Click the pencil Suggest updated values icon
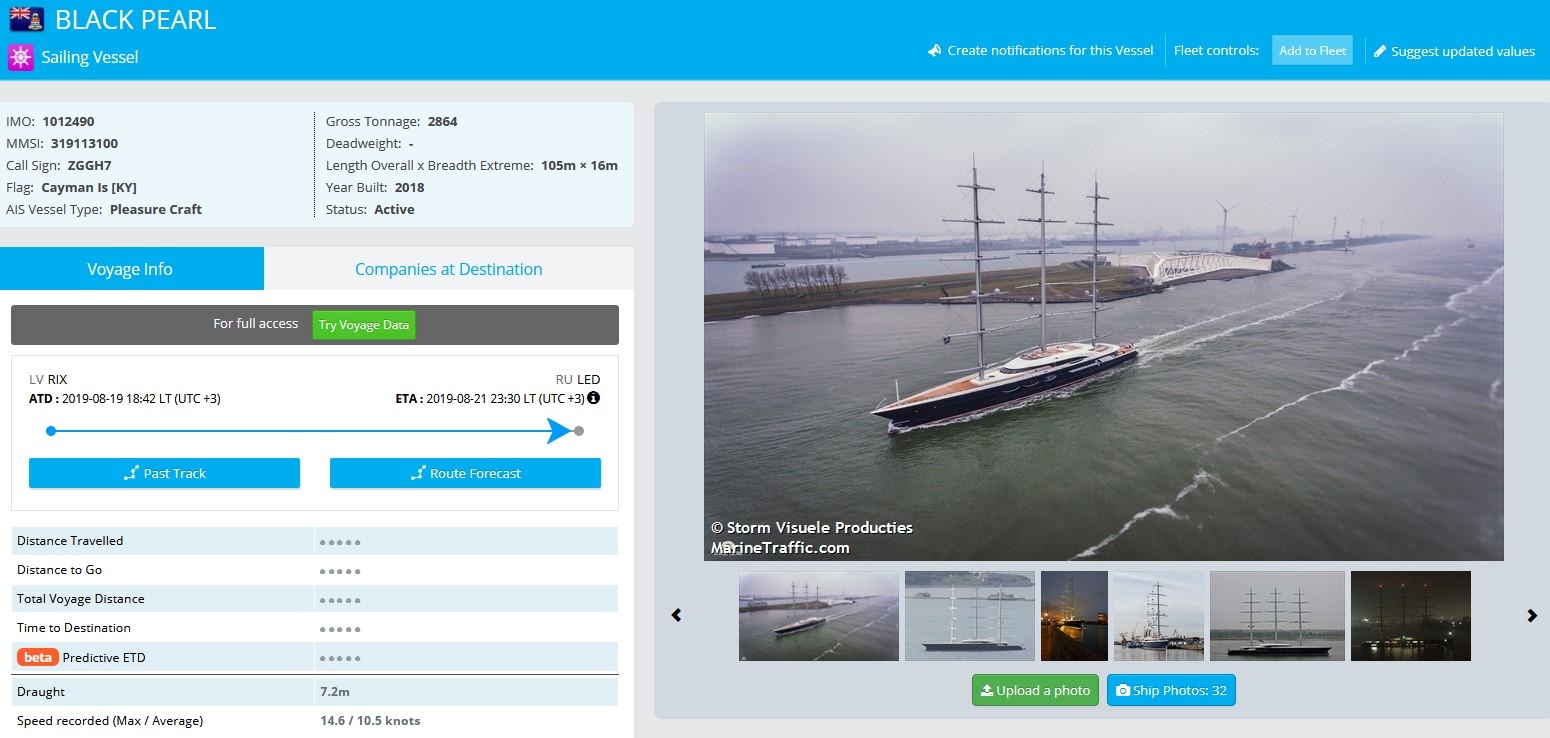 pos(1380,51)
